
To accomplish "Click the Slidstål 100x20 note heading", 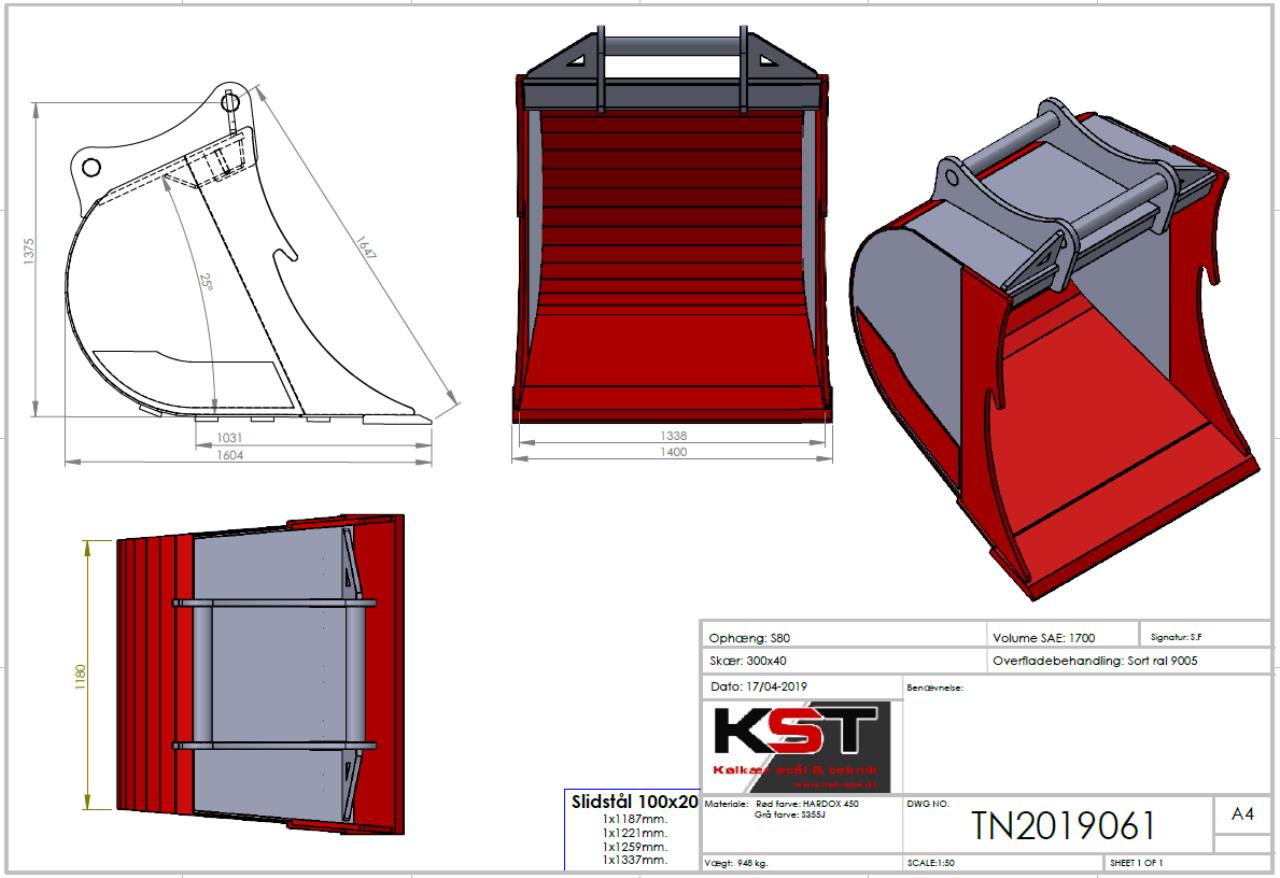I will pyautogui.click(x=634, y=802).
